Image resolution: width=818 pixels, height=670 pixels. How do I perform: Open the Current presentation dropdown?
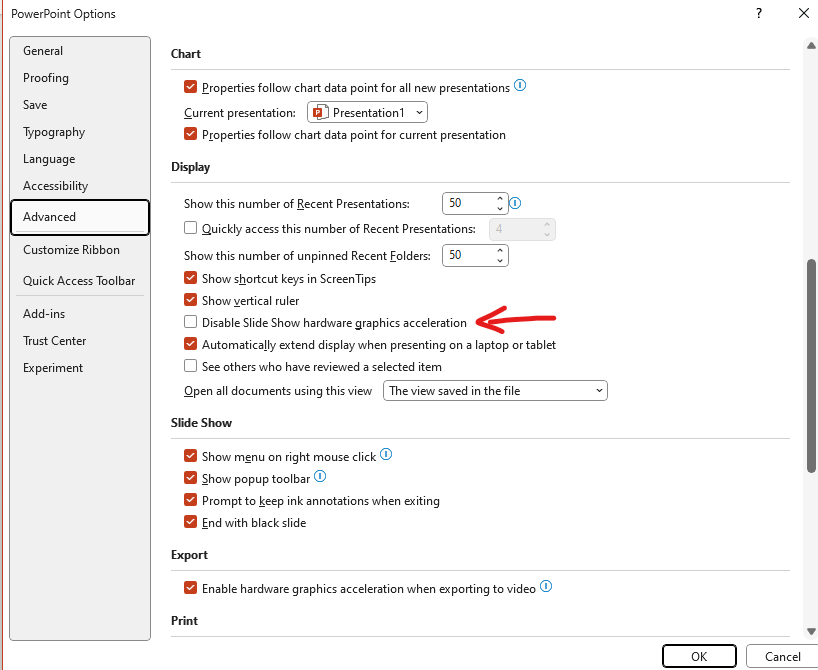coord(418,112)
